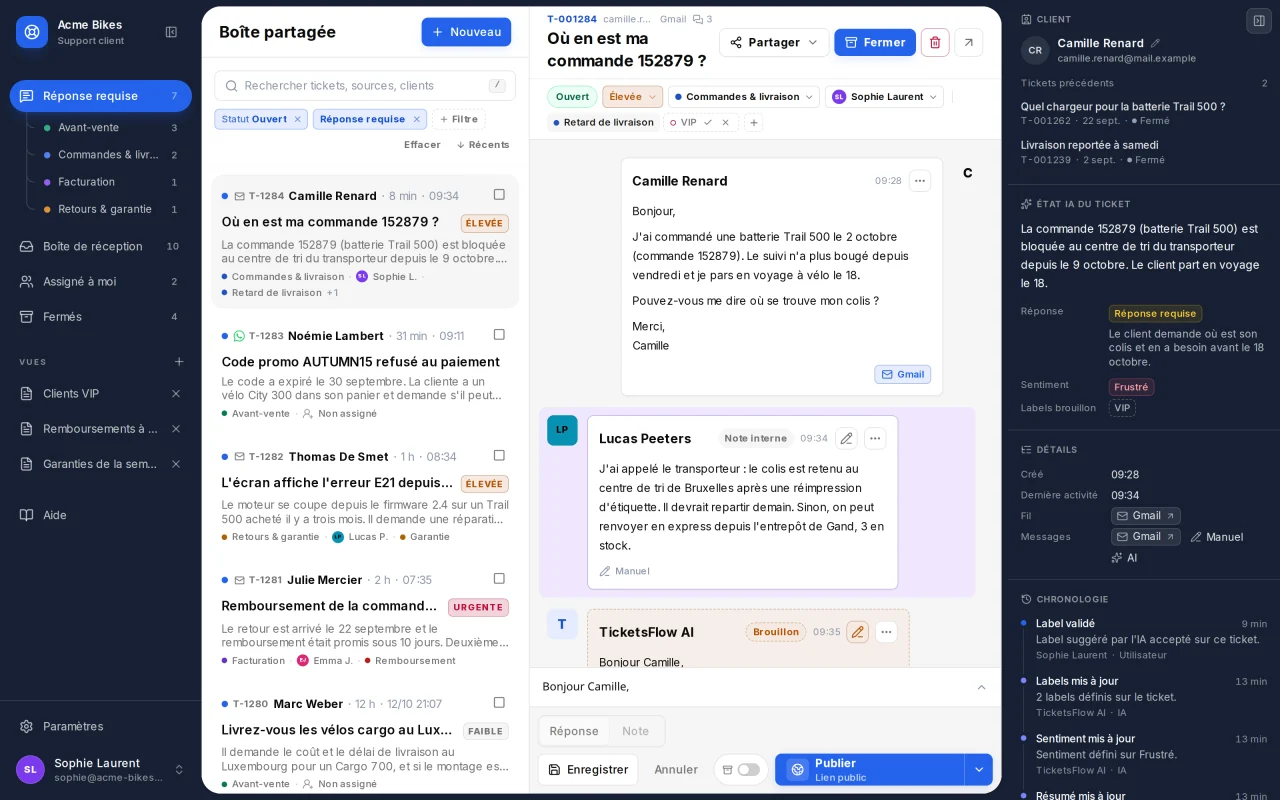Open more options on Camille Renard's message

[x=920, y=181]
